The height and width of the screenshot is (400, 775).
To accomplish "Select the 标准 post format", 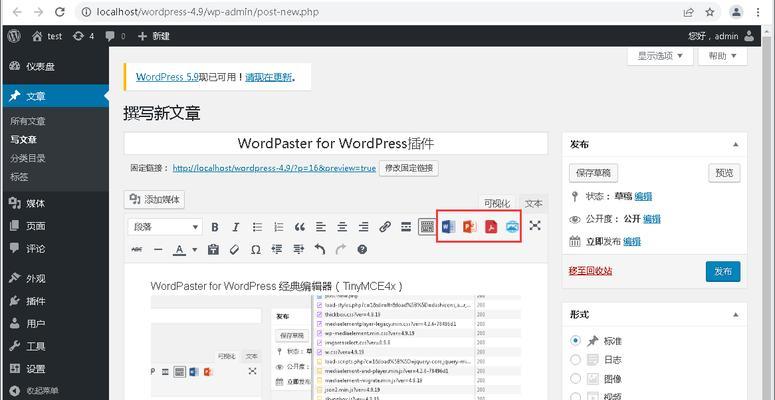I will click(575, 341).
